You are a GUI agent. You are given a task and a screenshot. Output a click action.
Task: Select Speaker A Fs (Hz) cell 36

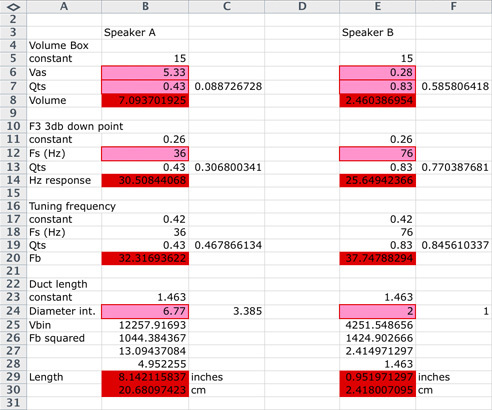(x=145, y=154)
